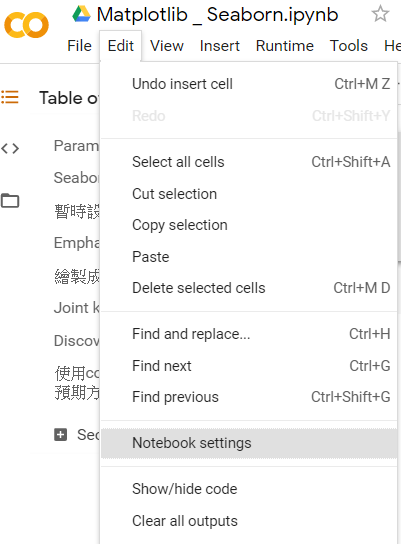401x544 pixels.
Task: Open the Insert menu
Action: click(220, 46)
